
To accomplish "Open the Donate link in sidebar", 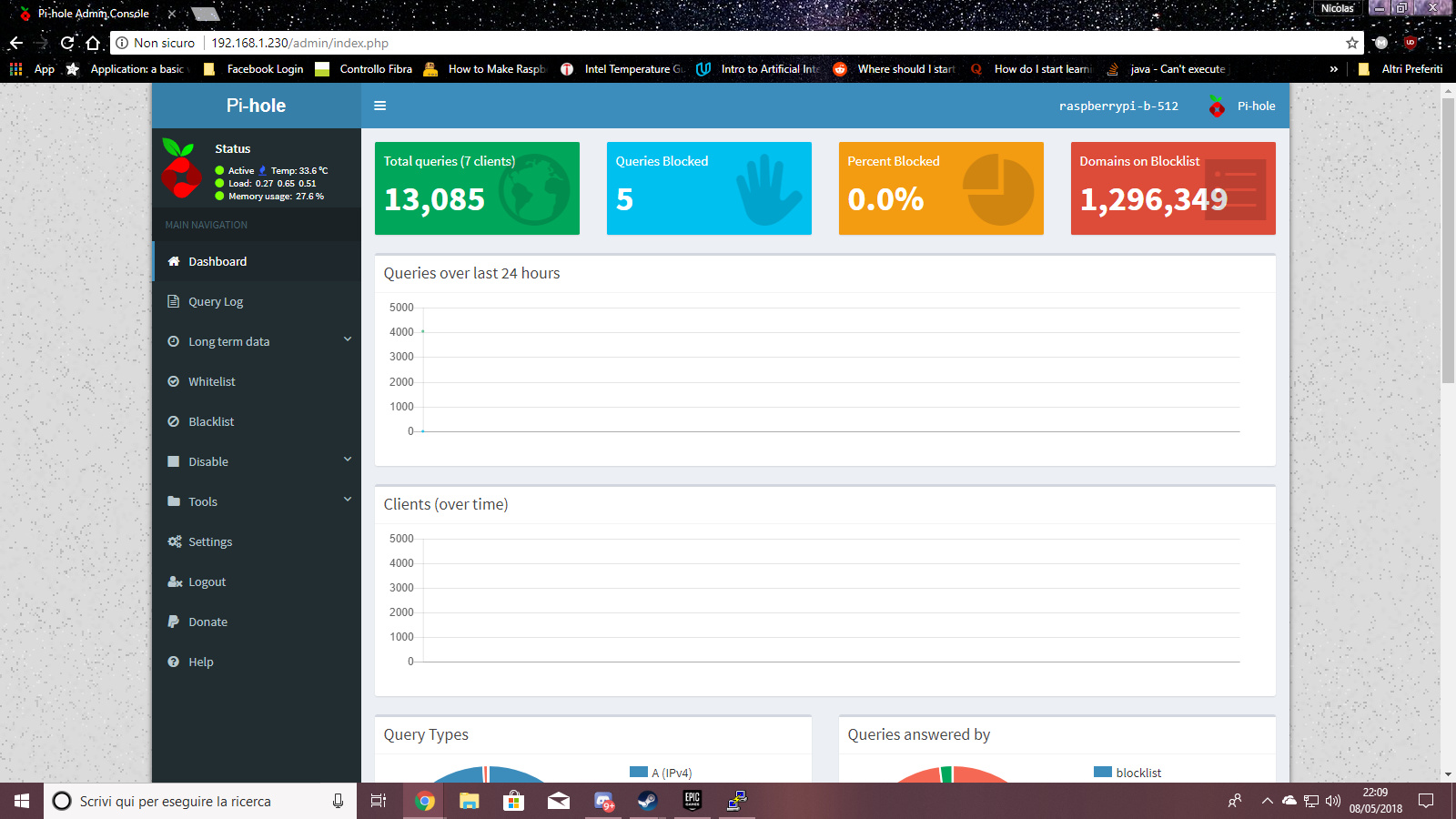I will click(257, 622).
